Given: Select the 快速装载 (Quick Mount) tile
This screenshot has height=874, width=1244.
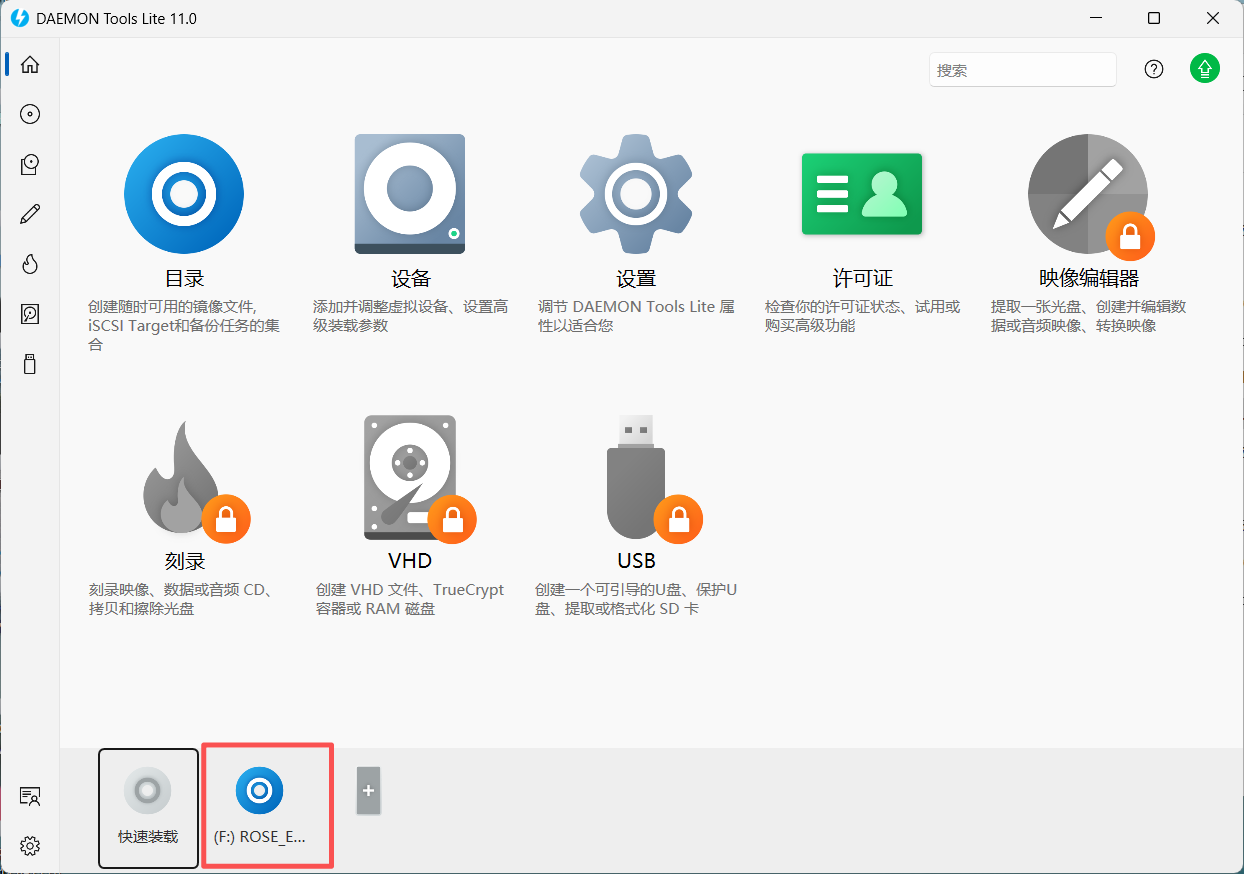Looking at the screenshot, I should tap(148, 807).
